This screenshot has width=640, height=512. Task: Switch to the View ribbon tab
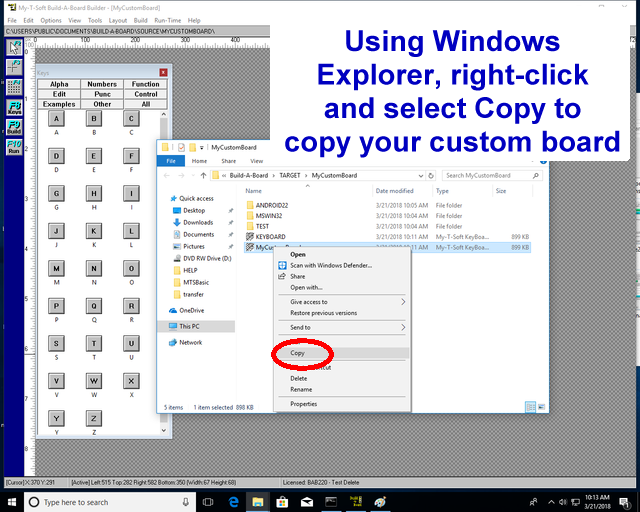(x=257, y=160)
